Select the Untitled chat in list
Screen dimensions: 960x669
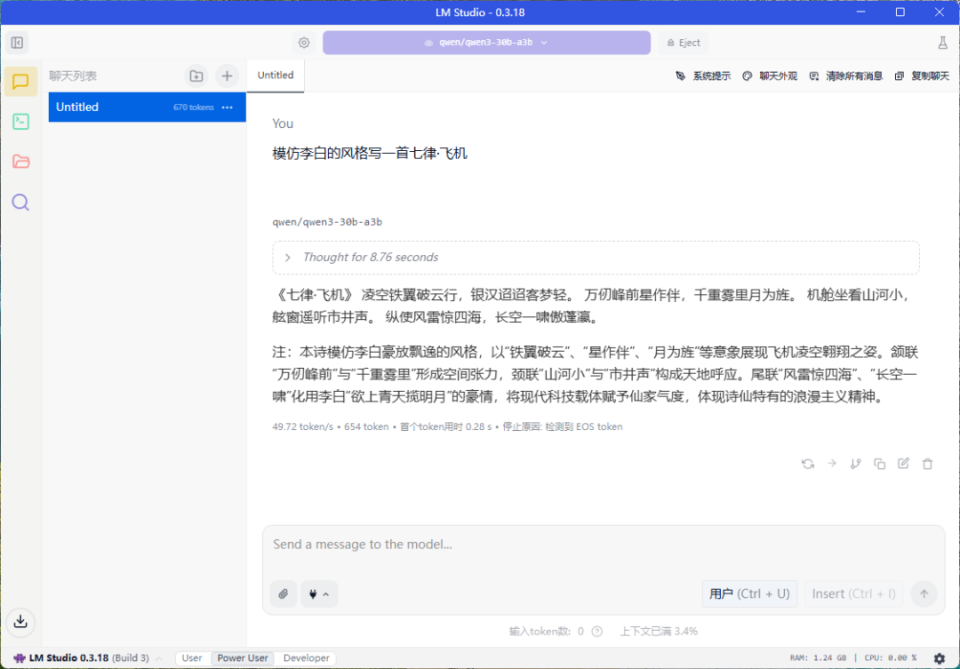pos(147,107)
